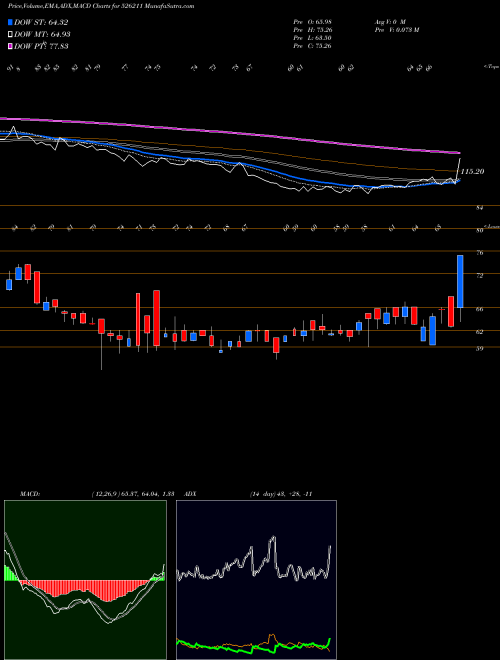Click the 80 price axis label
This screenshot has width=500, height=660.
[479, 231]
